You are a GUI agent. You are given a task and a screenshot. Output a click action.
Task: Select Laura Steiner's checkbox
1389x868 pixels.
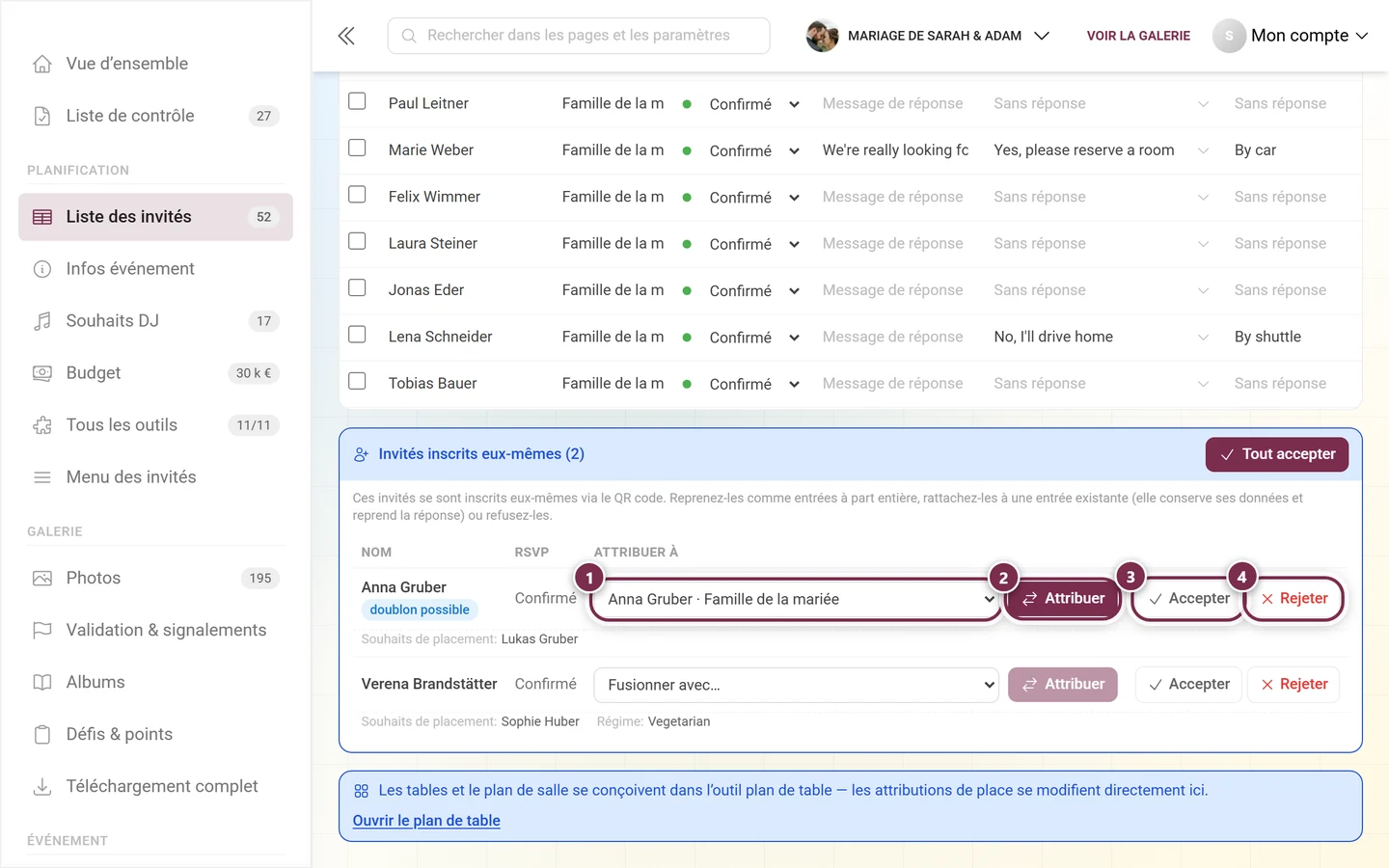[357, 241]
